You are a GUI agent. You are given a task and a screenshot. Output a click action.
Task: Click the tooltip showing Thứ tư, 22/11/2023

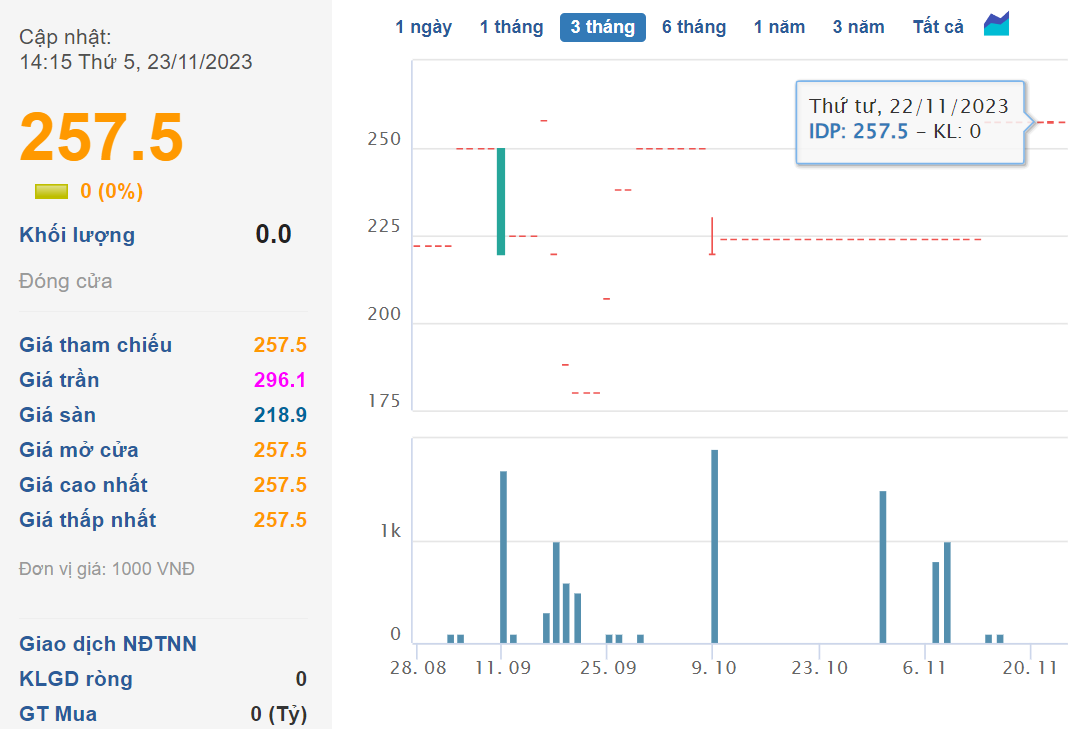coord(909,120)
